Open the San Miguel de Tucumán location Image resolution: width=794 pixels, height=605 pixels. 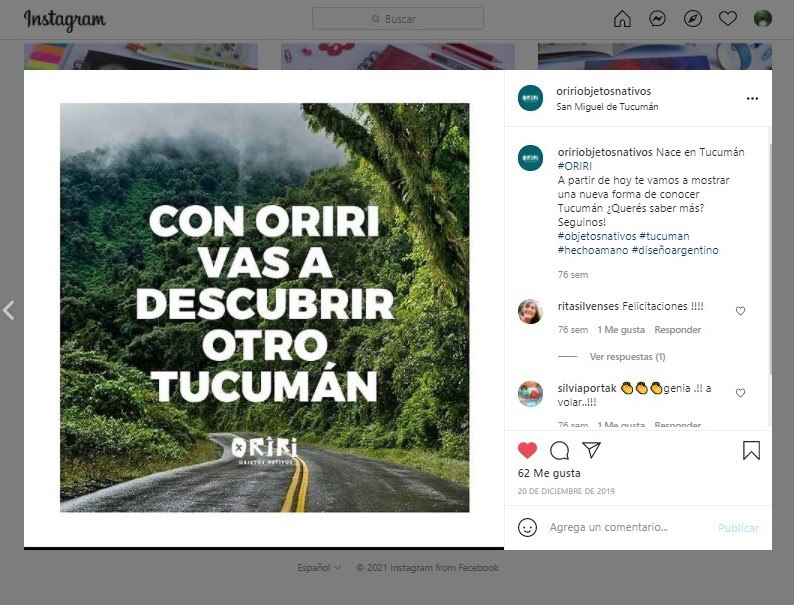coord(607,107)
